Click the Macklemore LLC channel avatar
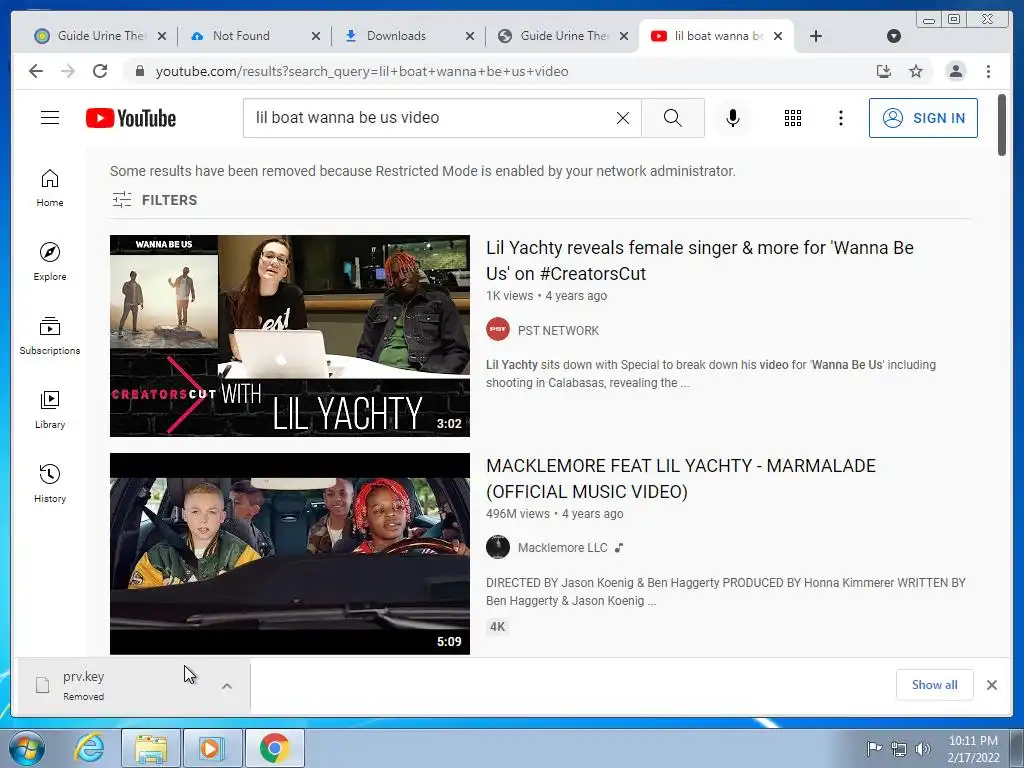The image size is (1024, 768). coord(498,547)
